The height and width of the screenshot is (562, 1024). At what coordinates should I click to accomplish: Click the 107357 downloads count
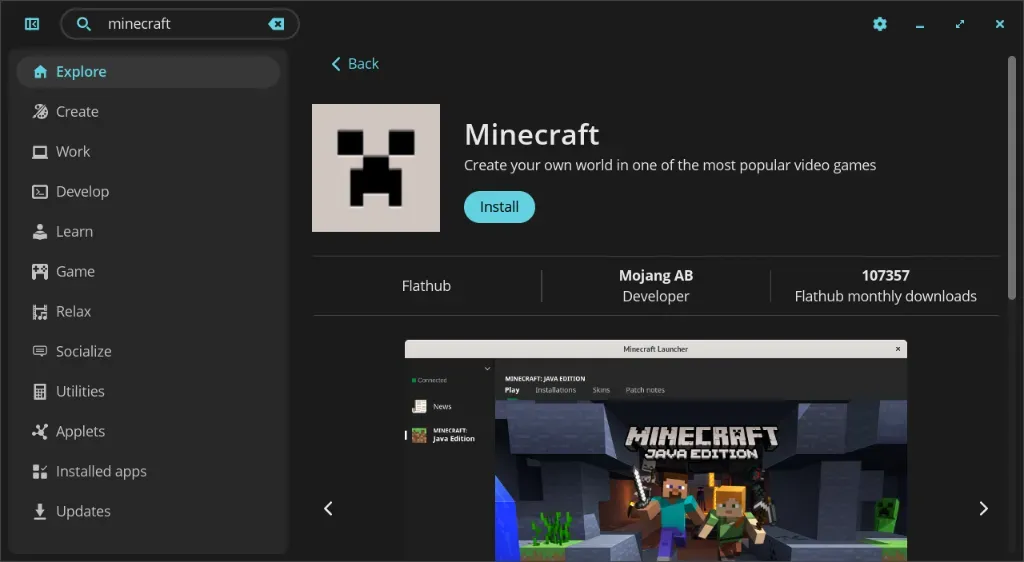[886, 275]
